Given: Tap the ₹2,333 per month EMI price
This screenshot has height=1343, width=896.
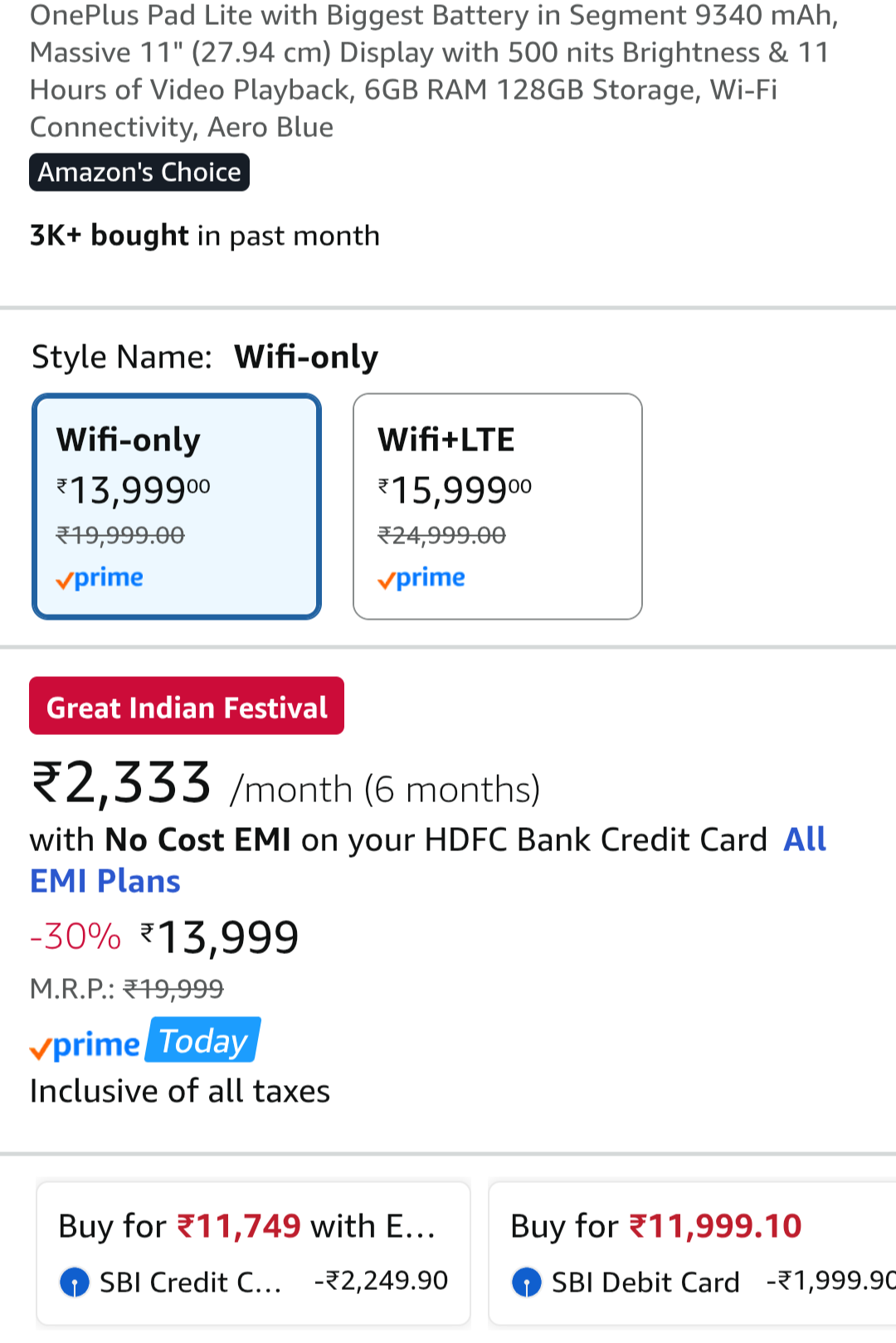Looking at the screenshot, I should (121, 783).
